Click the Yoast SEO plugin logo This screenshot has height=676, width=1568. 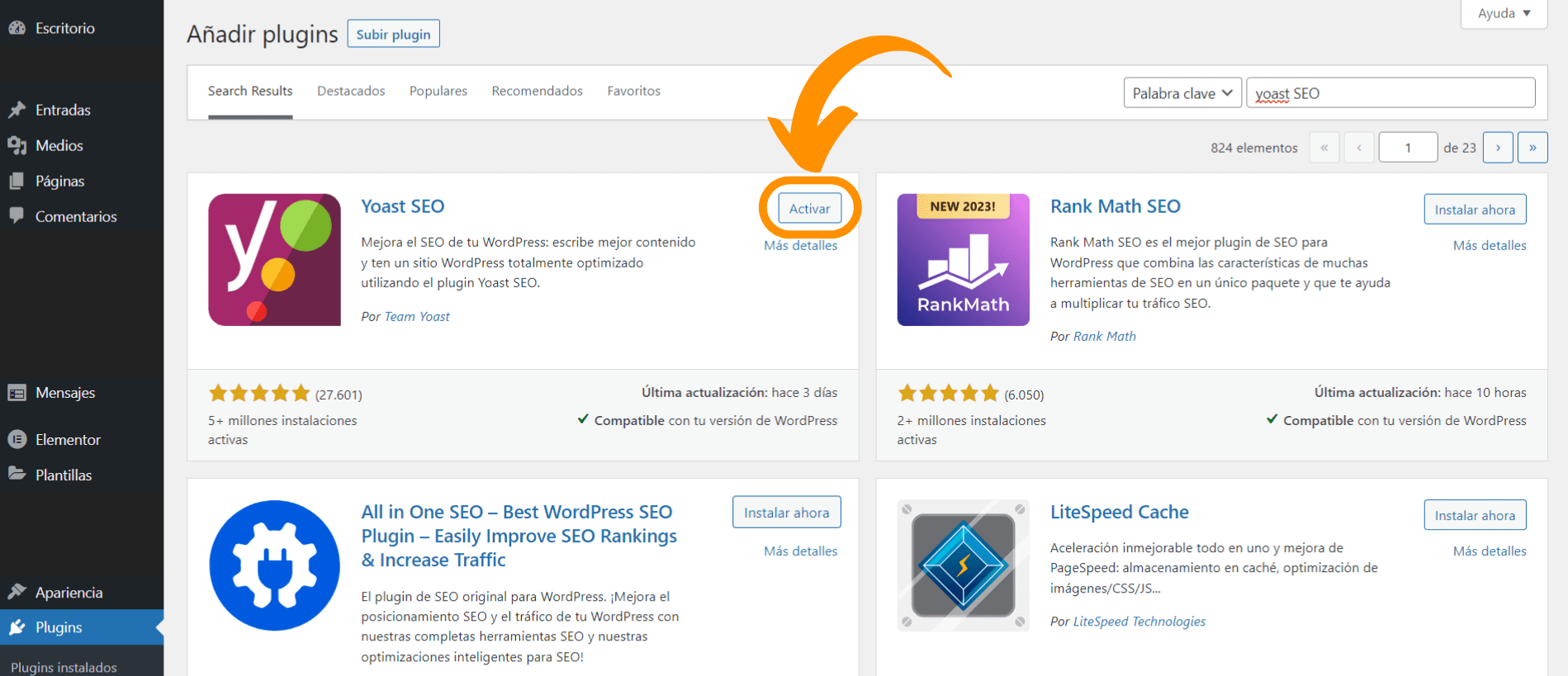[x=274, y=260]
